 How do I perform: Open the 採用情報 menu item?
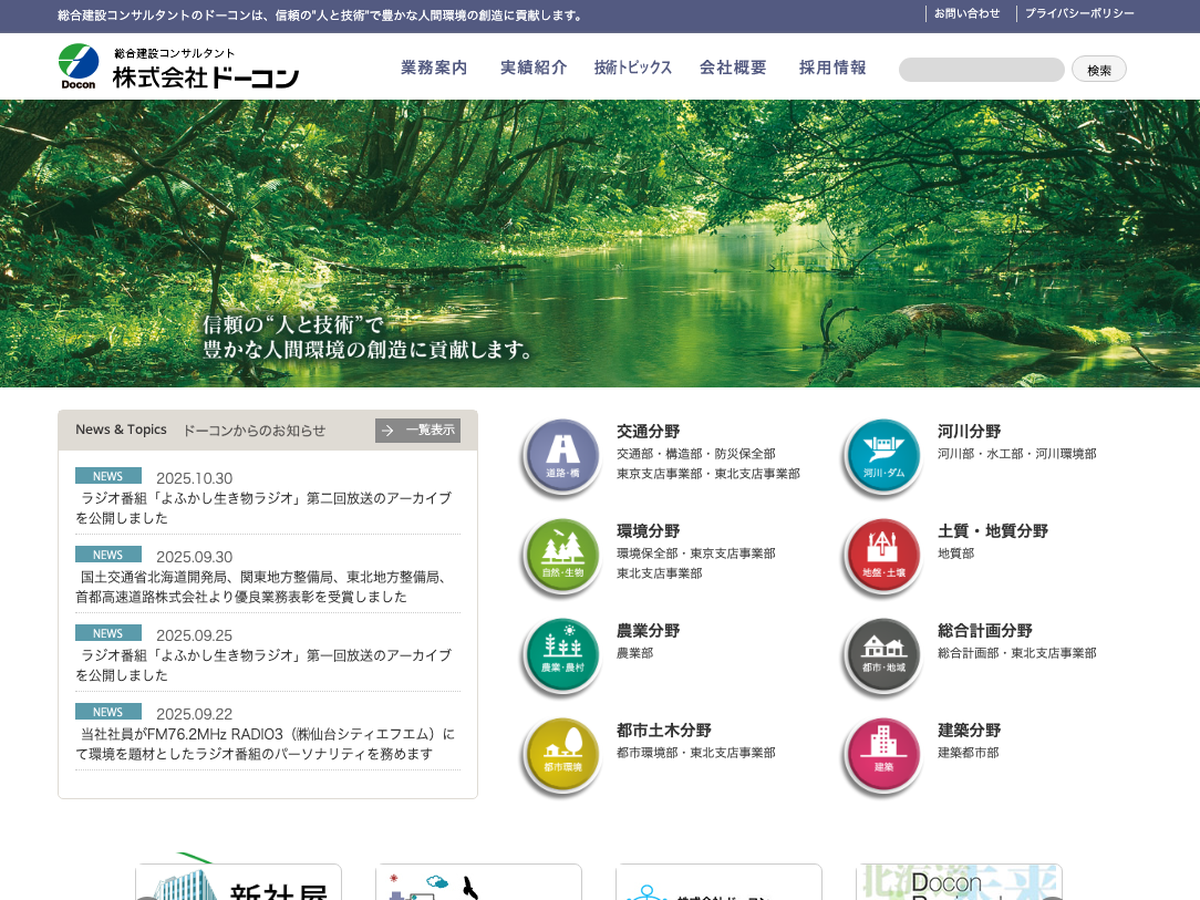click(x=832, y=68)
